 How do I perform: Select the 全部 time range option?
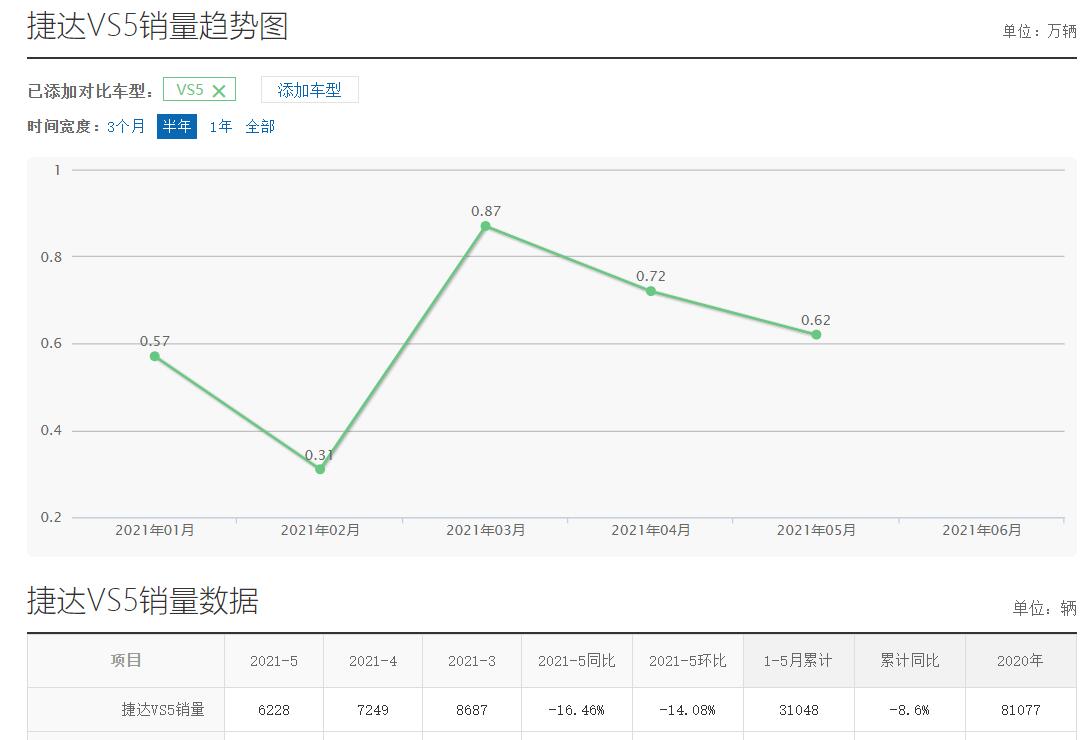259,126
